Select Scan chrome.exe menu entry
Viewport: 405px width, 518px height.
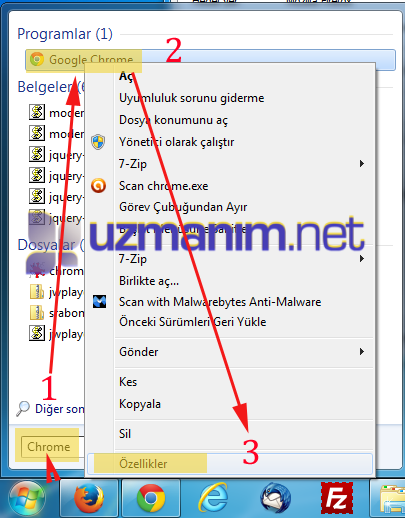pyautogui.click(x=163, y=186)
